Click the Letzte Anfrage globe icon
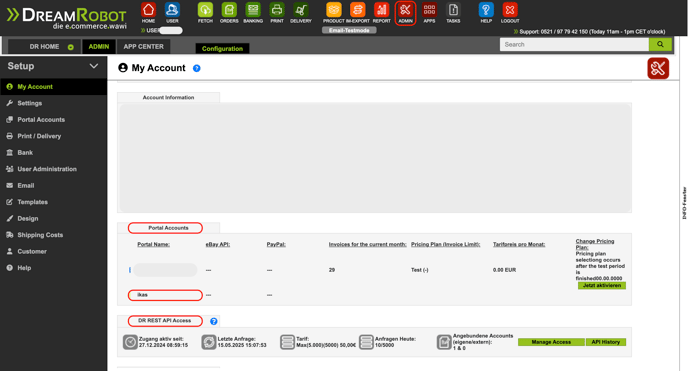The height and width of the screenshot is (371, 688). tap(209, 342)
